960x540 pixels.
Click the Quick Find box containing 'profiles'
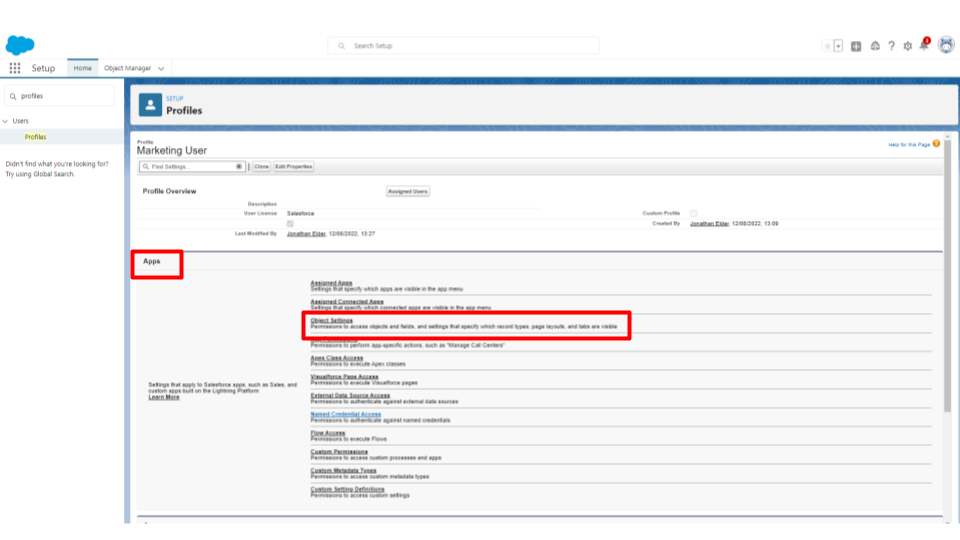pos(59,96)
